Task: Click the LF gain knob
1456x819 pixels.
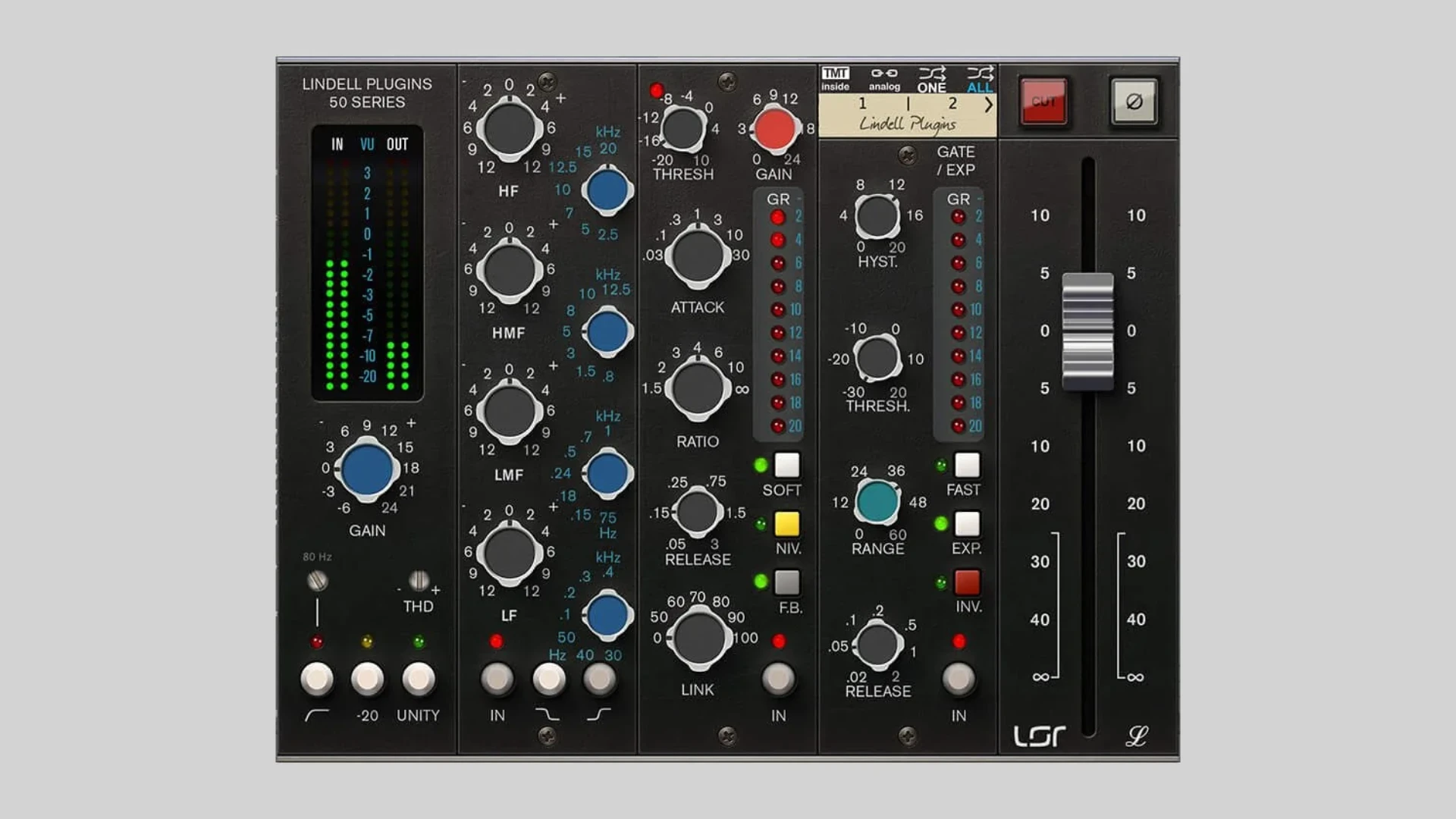Action: (x=509, y=553)
